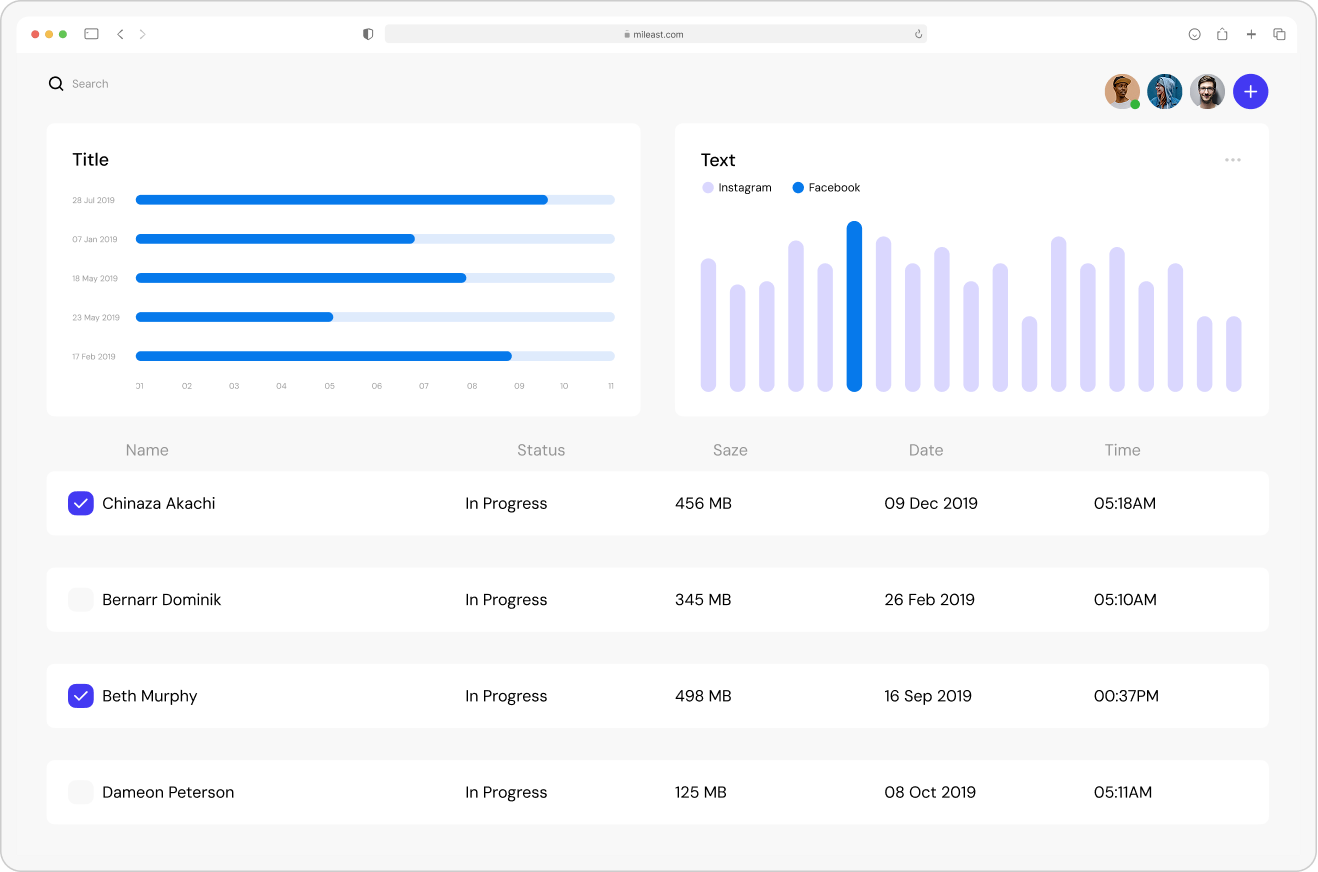Click the mileast.com address bar
This screenshot has height=872, width=1318.
pos(656,33)
